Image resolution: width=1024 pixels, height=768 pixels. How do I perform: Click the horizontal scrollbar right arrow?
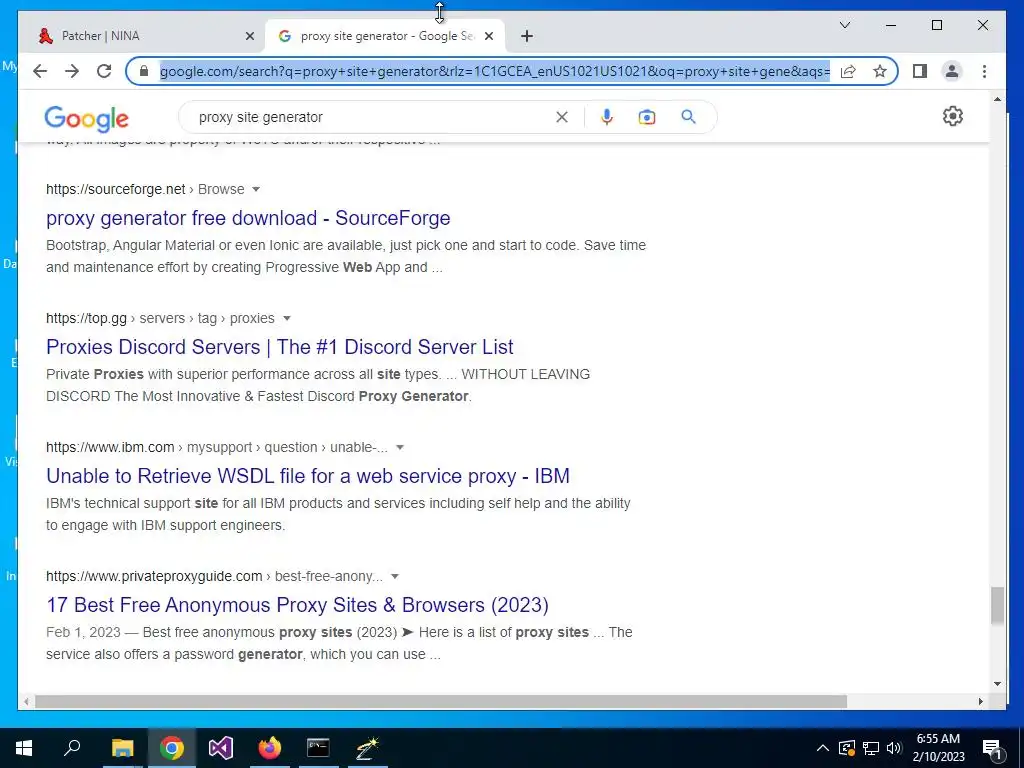pos(980,701)
